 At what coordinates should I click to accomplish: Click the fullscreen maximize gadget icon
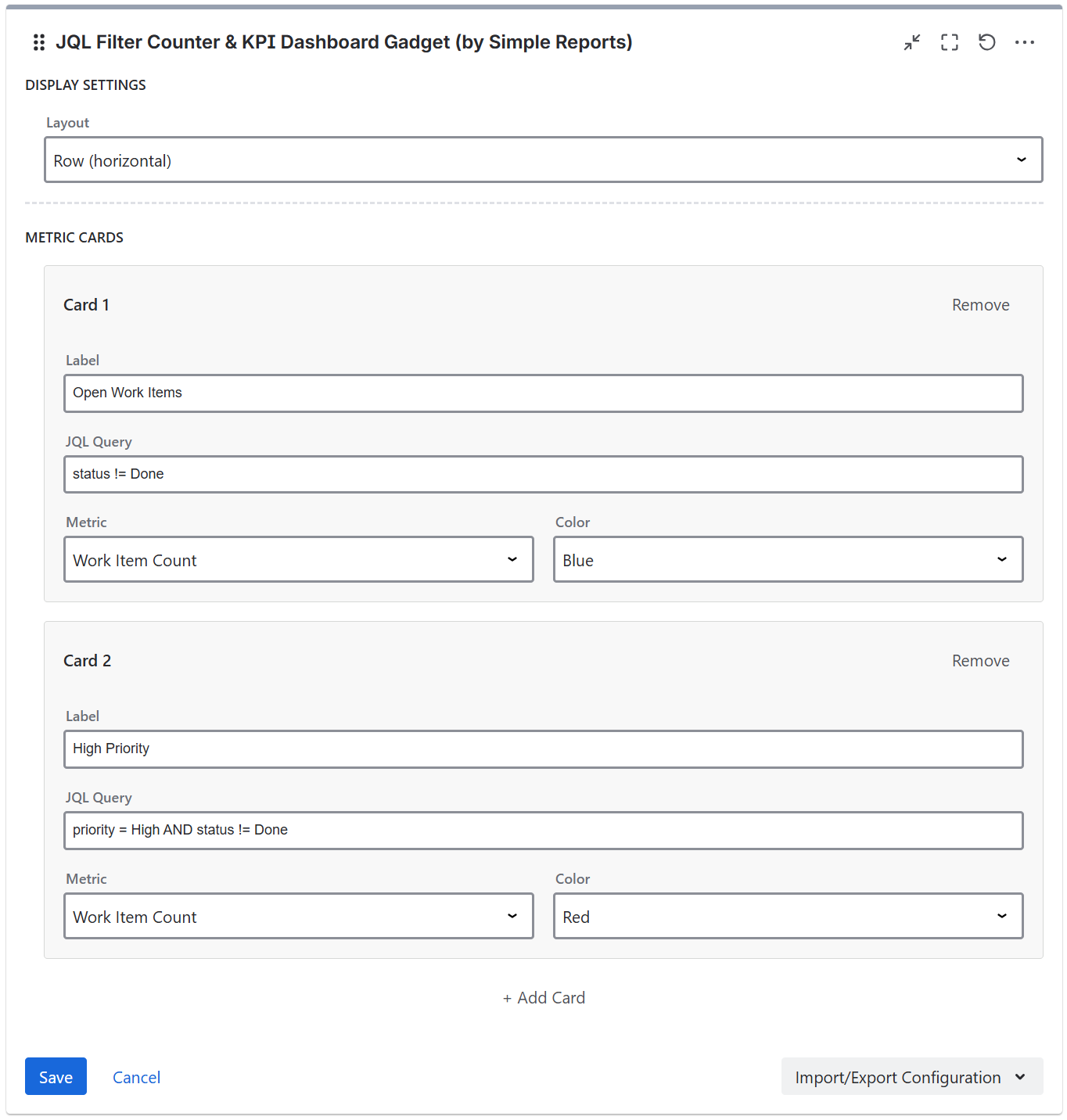click(950, 42)
